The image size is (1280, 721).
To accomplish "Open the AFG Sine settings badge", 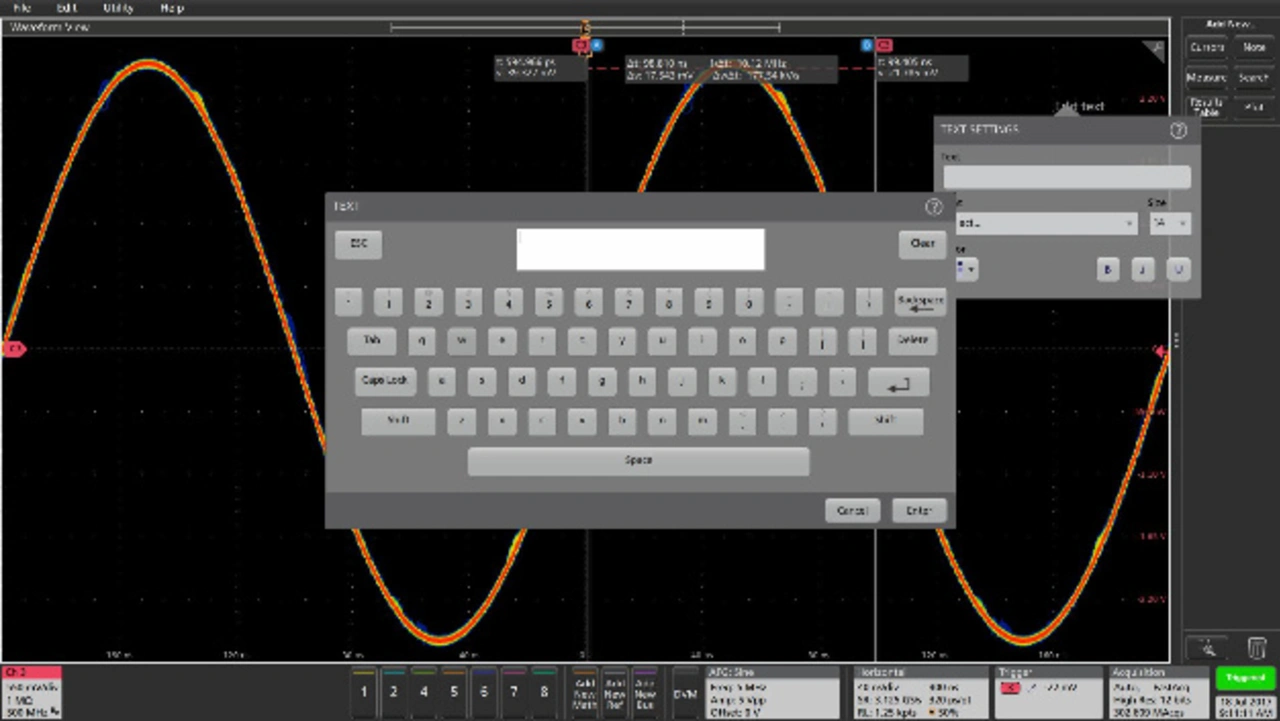I will point(773,692).
